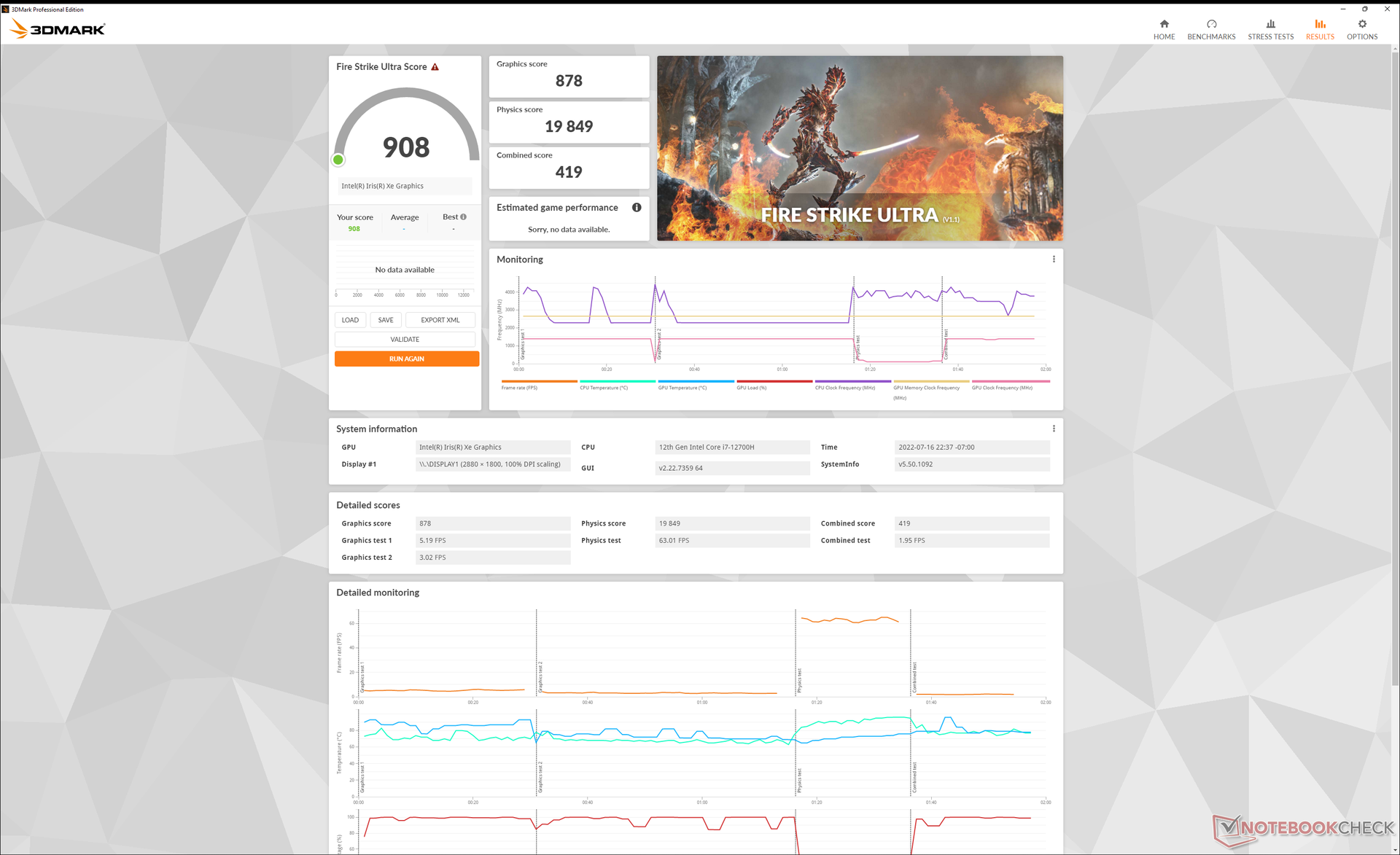Click the 3DMark logo
1400x855 pixels.
58,29
